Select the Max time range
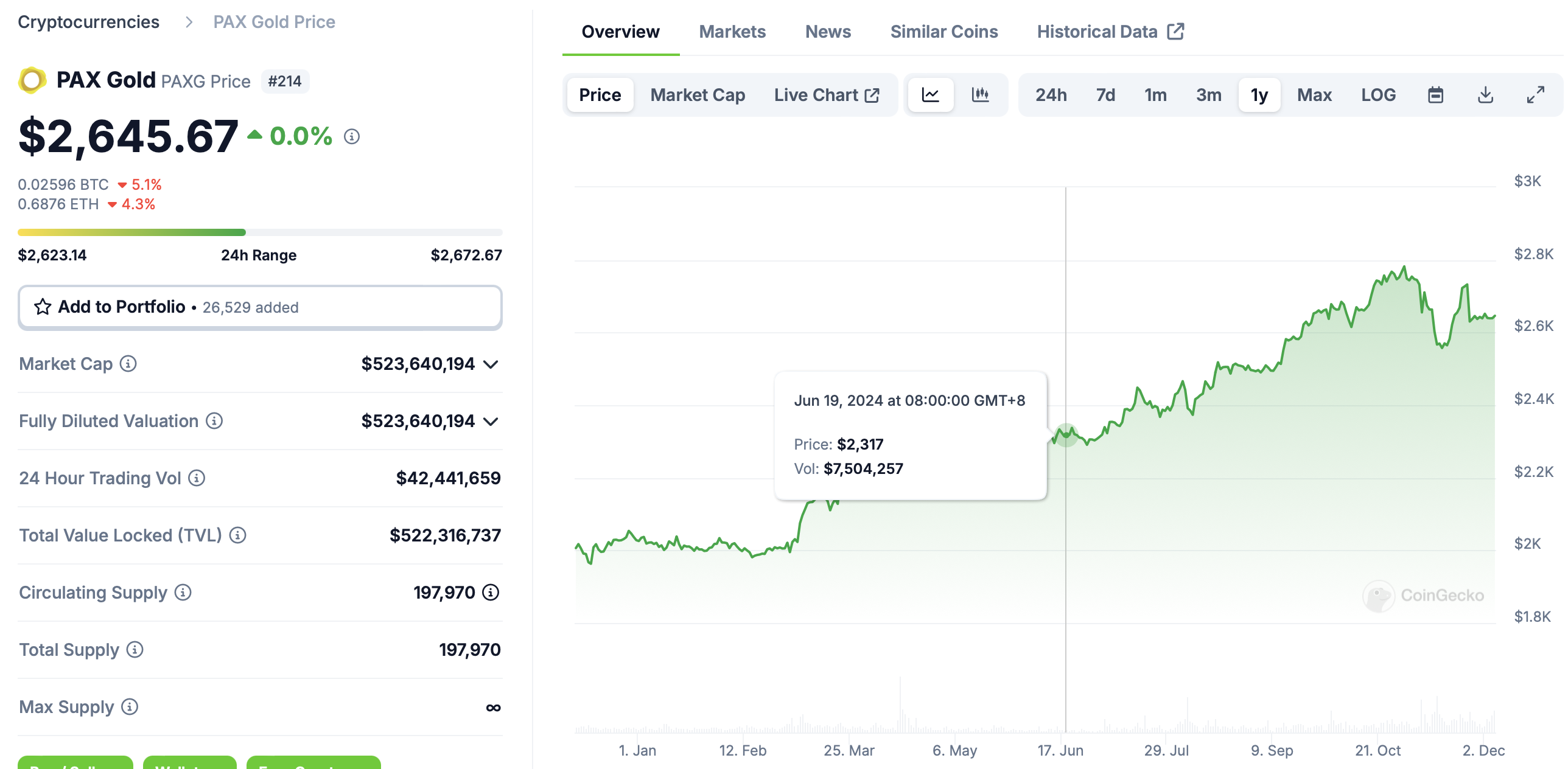Image resolution: width=1568 pixels, height=769 pixels. pos(1314,95)
